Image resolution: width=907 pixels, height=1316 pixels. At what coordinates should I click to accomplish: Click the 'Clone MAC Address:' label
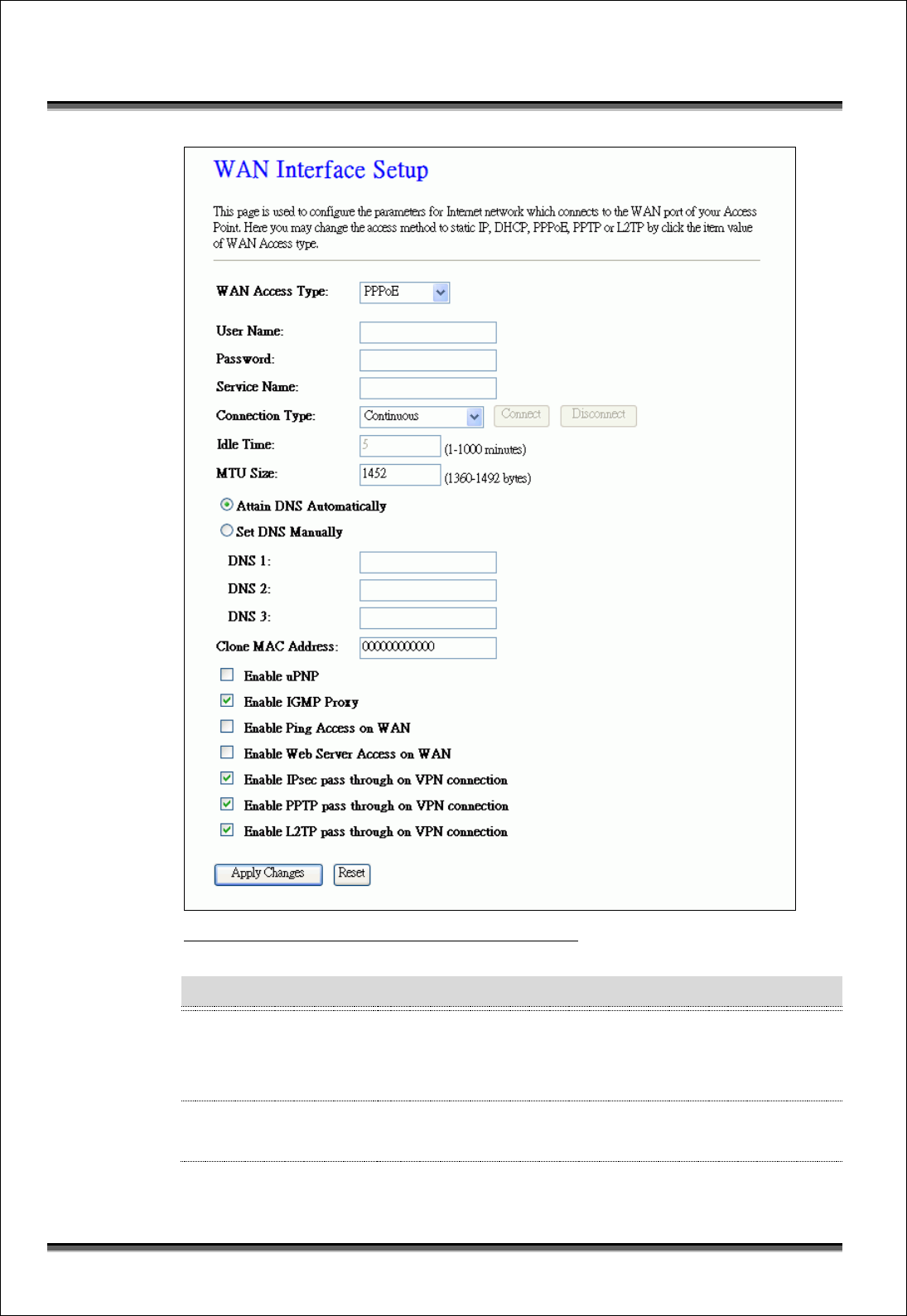(x=277, y=646)
